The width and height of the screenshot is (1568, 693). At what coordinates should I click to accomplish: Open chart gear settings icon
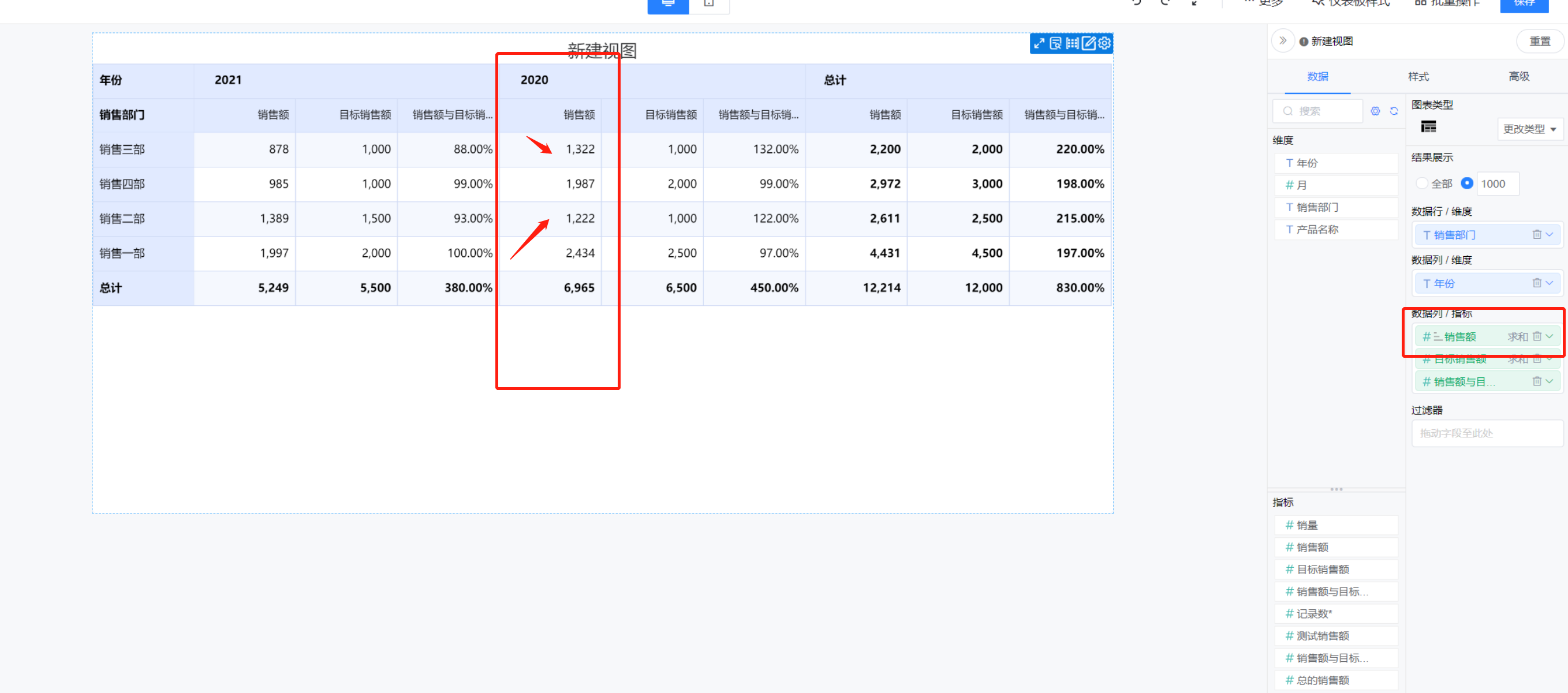(1105, 43)
